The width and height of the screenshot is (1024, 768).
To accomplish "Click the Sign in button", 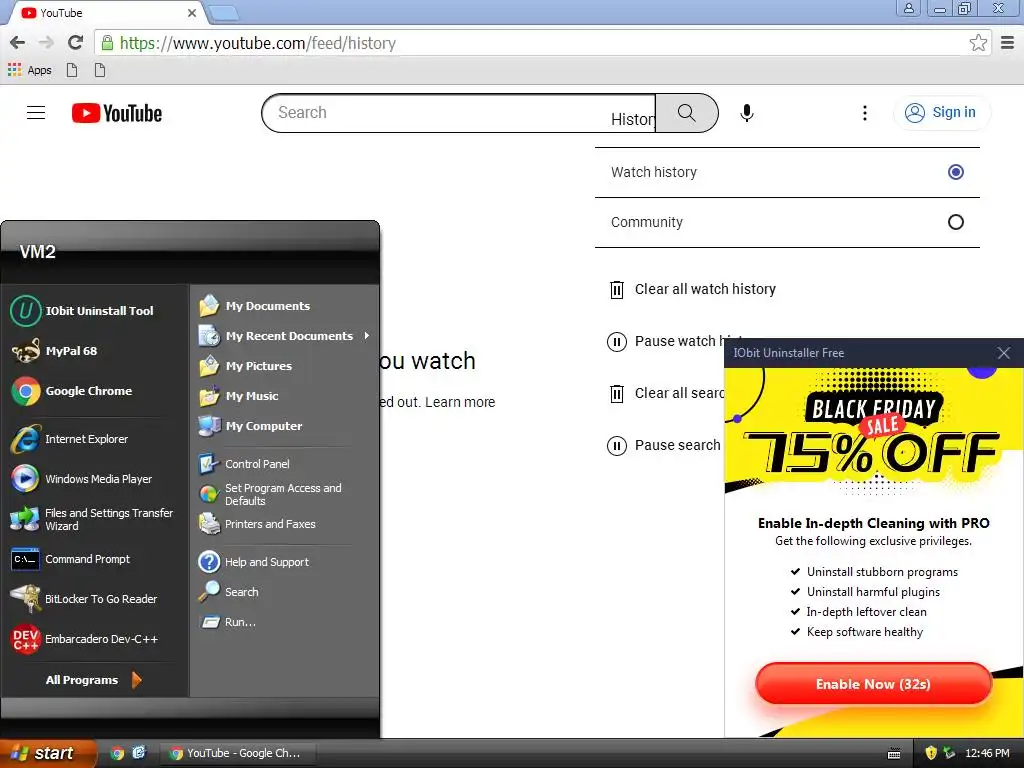I will [x=941, y=112].
